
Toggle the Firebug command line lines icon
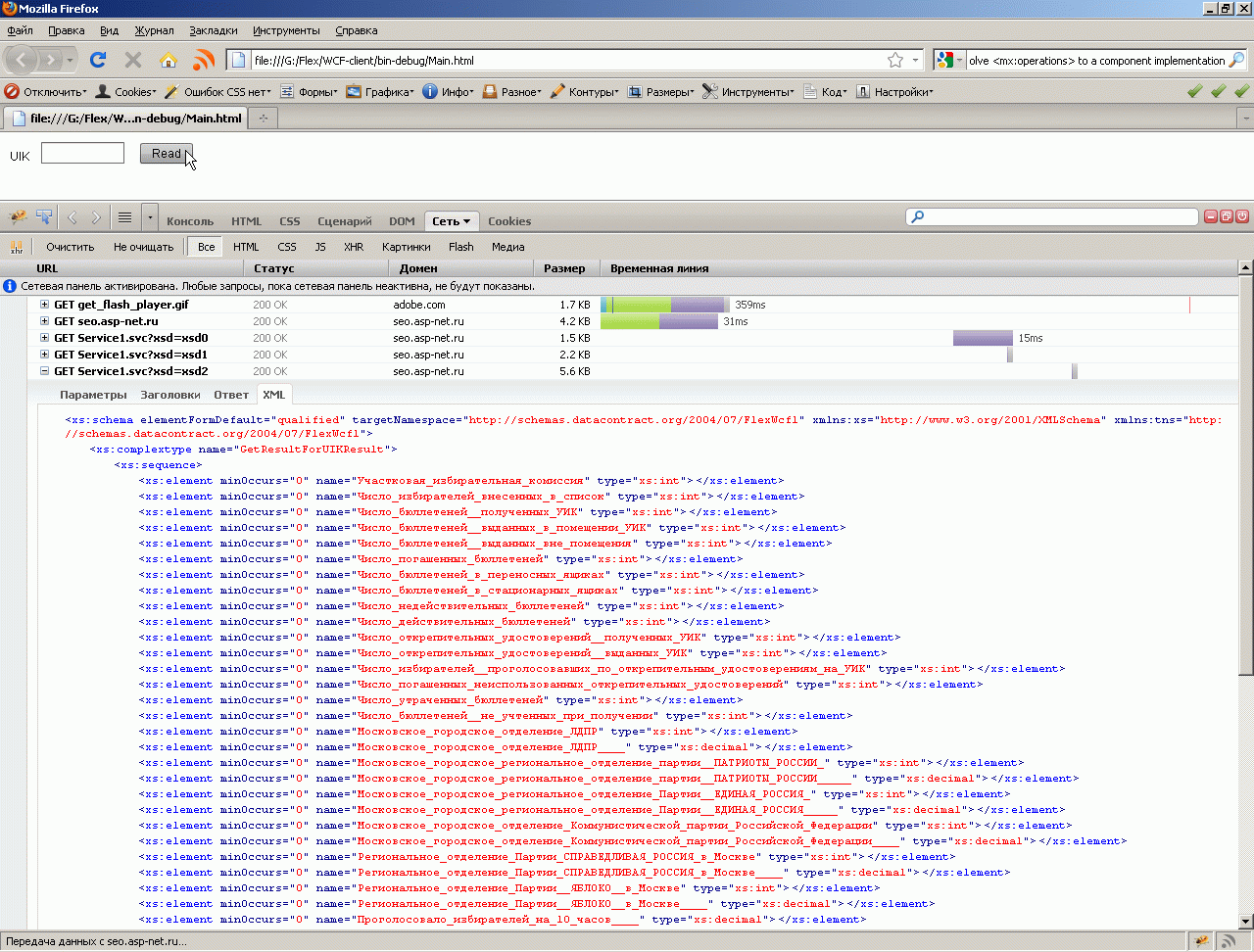[124, 217]
